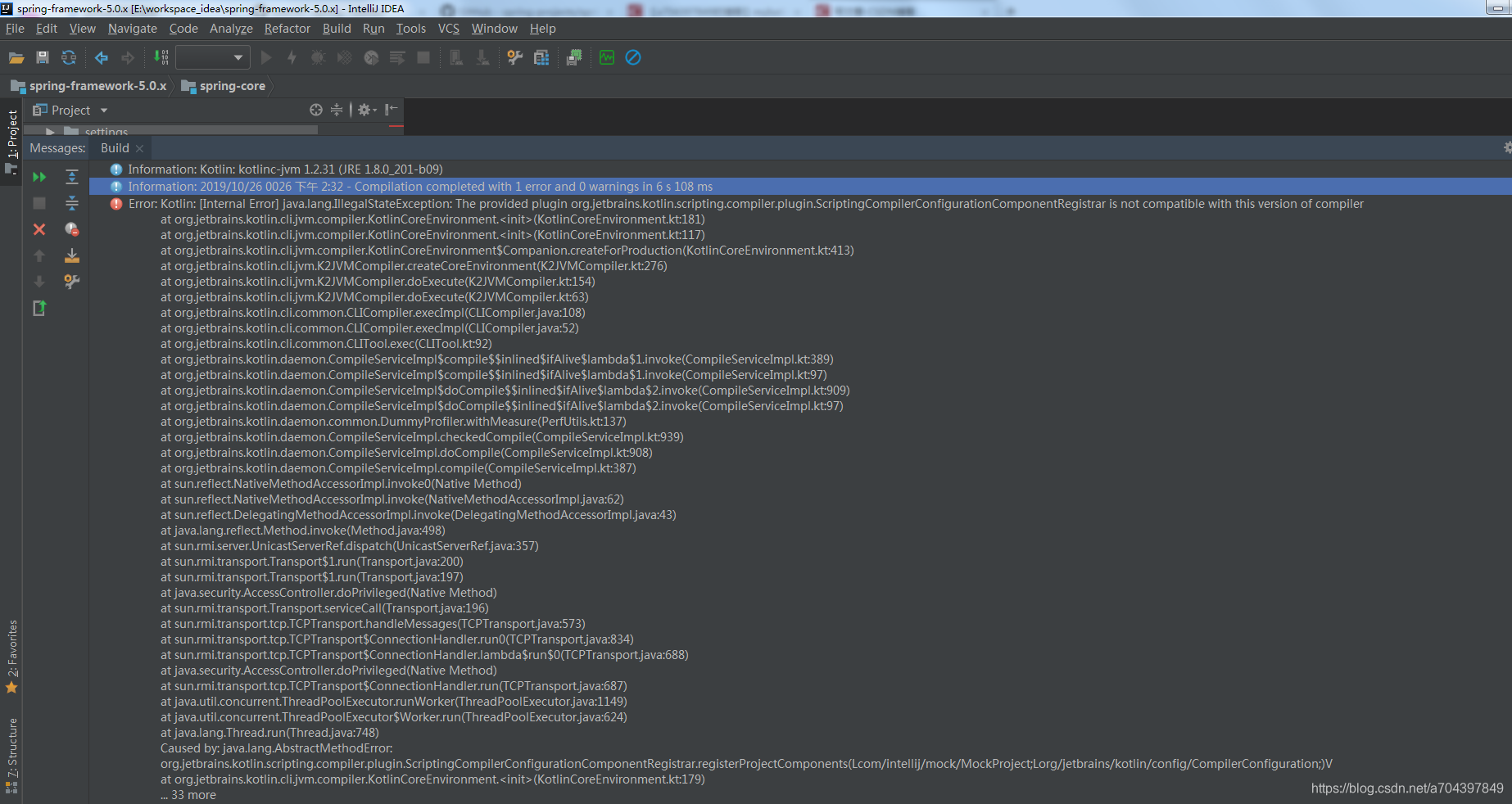The width and height of the screenshot is (1512, 804).
Task: Open the Navigate menu
Action: [133, 29]
